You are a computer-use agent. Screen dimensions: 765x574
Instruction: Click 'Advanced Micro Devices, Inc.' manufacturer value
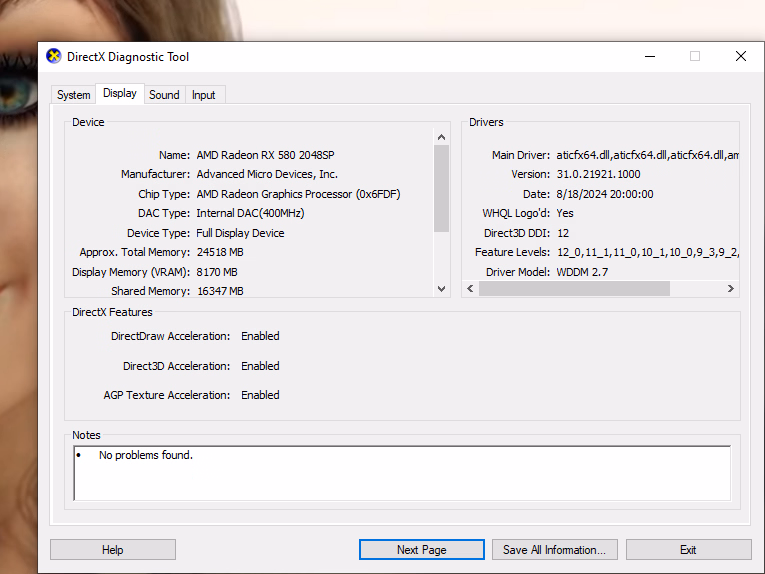point(267,174)
